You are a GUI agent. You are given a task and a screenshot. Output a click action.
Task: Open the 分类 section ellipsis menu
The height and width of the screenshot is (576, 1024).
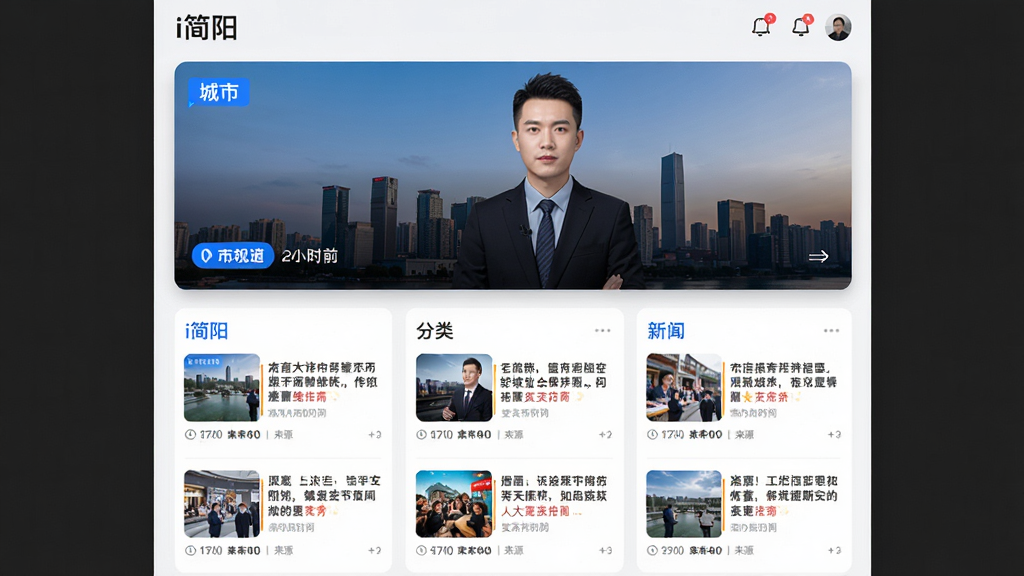[602, 330]
